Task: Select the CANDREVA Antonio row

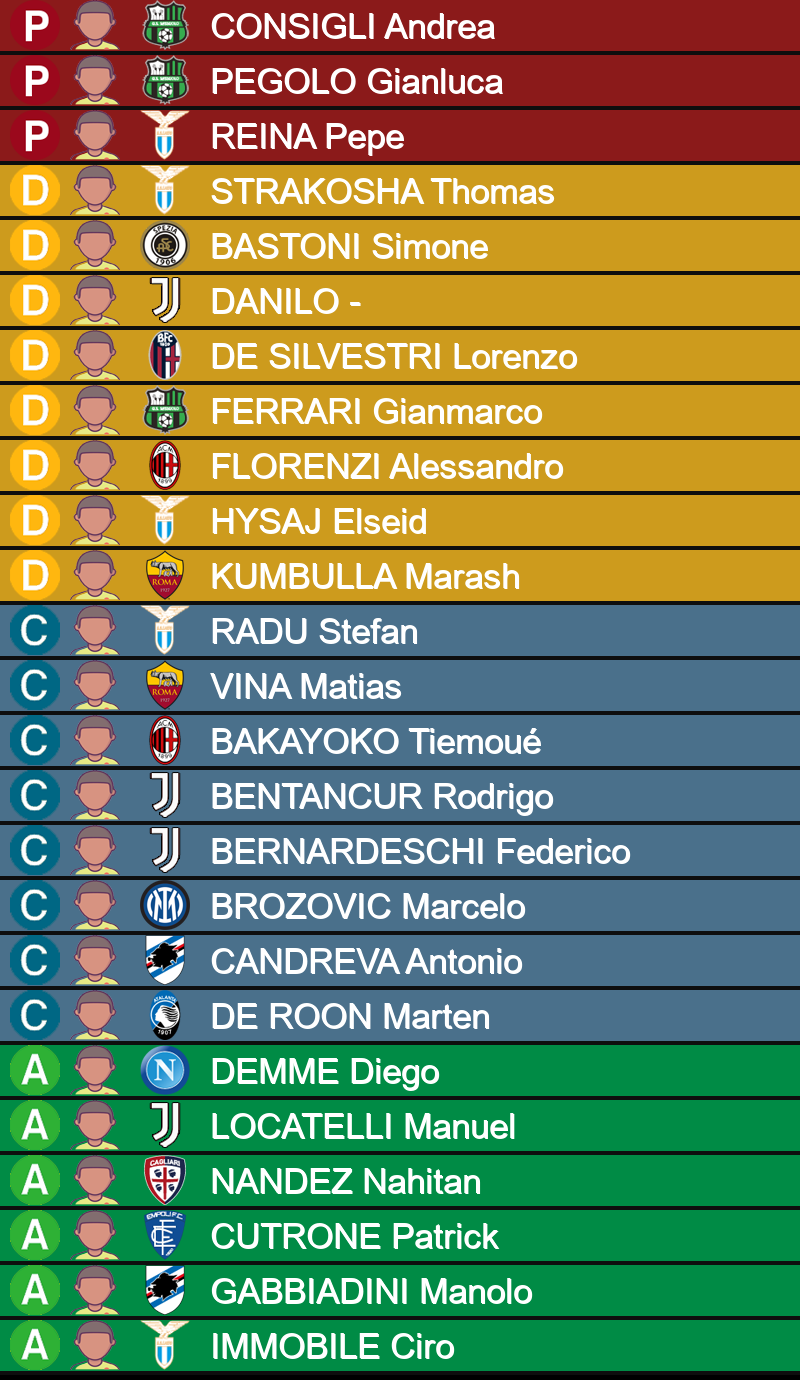Action: pyautogui.click(x=400, y=961)
